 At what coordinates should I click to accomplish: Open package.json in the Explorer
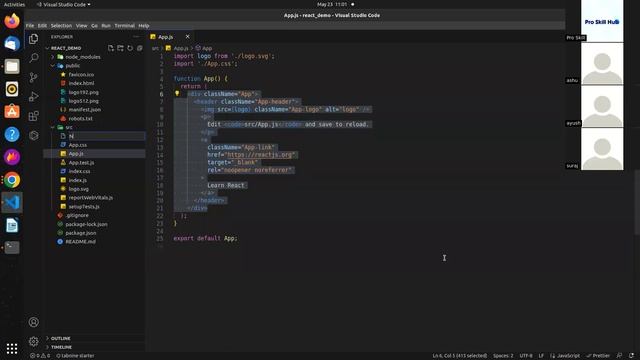81,233
